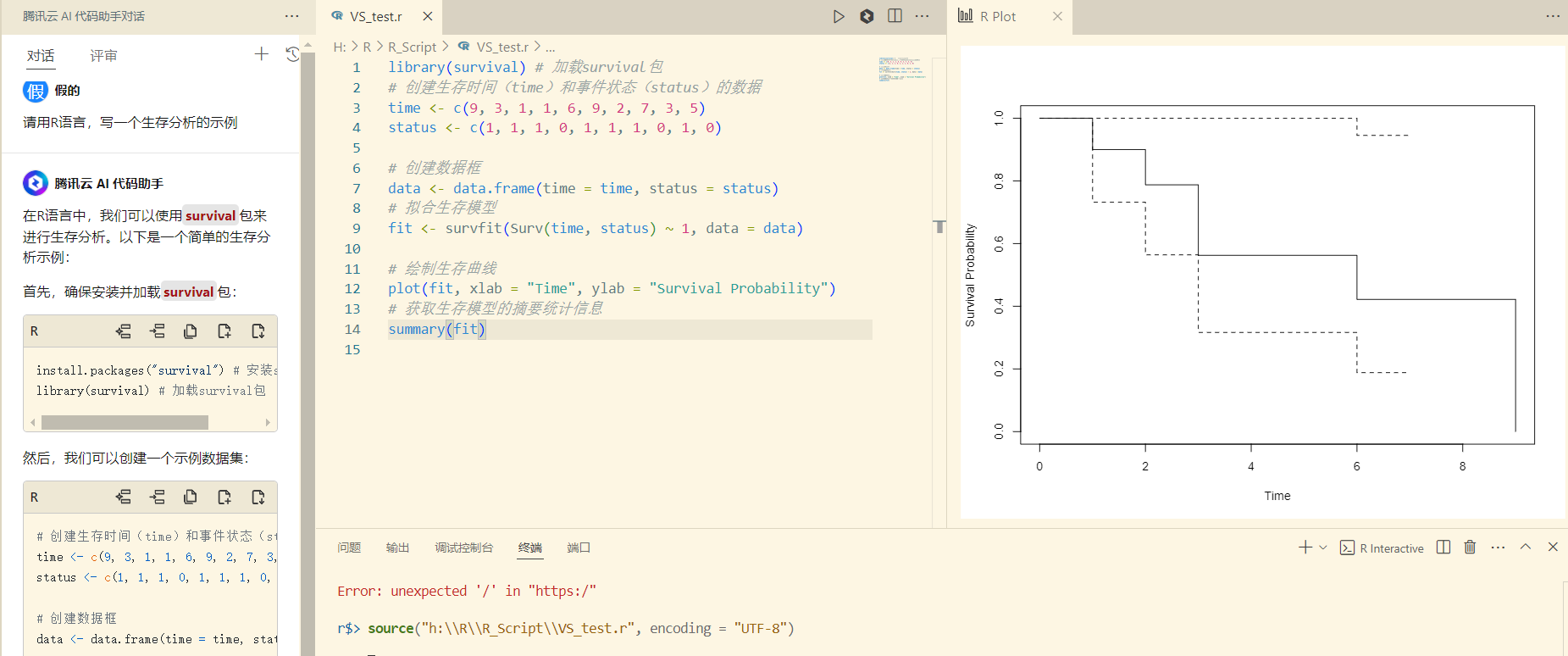Open more actions in the R Plot group

click(1553, 16)
